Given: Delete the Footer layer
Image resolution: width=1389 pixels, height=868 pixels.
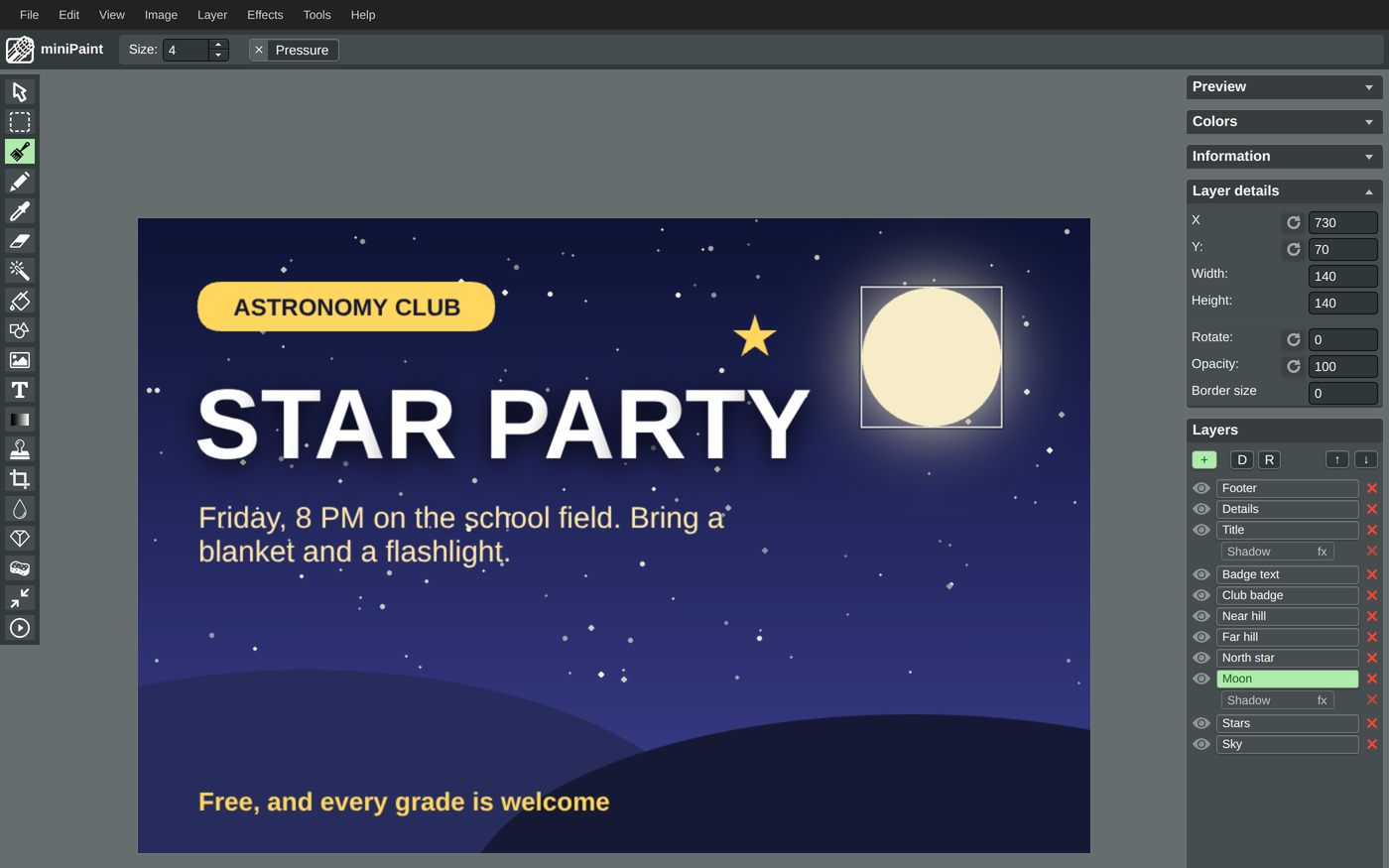Looking at the screenshot, I should coord(1372,488).
